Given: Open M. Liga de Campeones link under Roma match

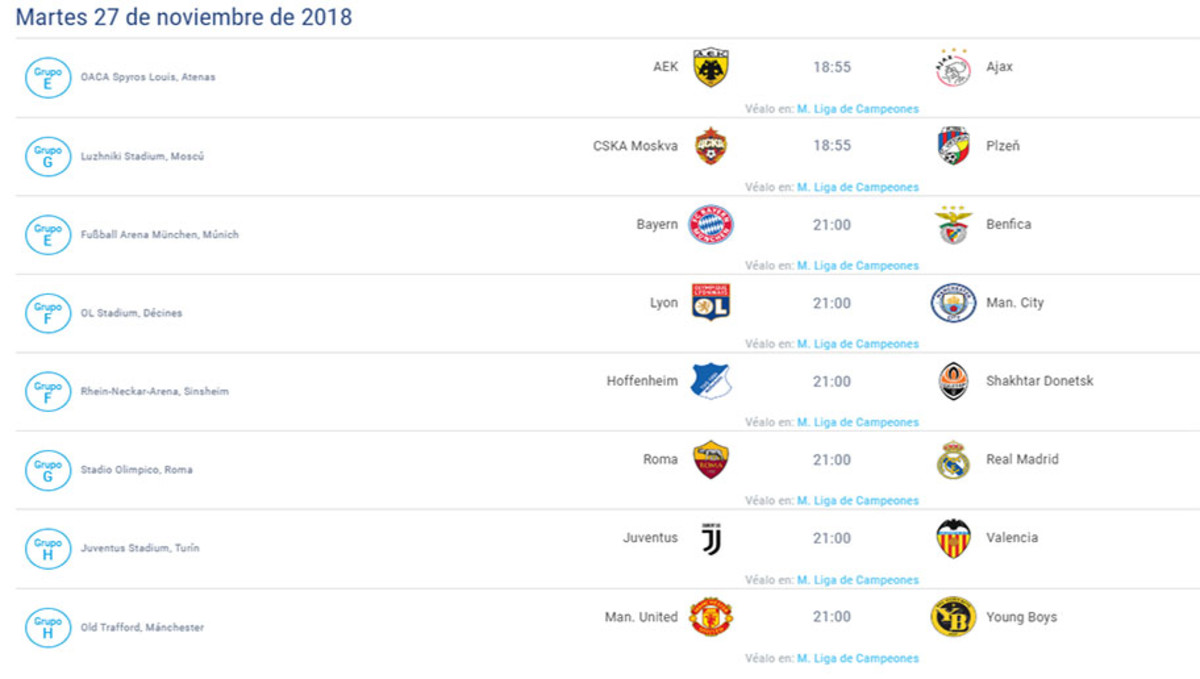Looking at the screenshot, I should point(857,501).
